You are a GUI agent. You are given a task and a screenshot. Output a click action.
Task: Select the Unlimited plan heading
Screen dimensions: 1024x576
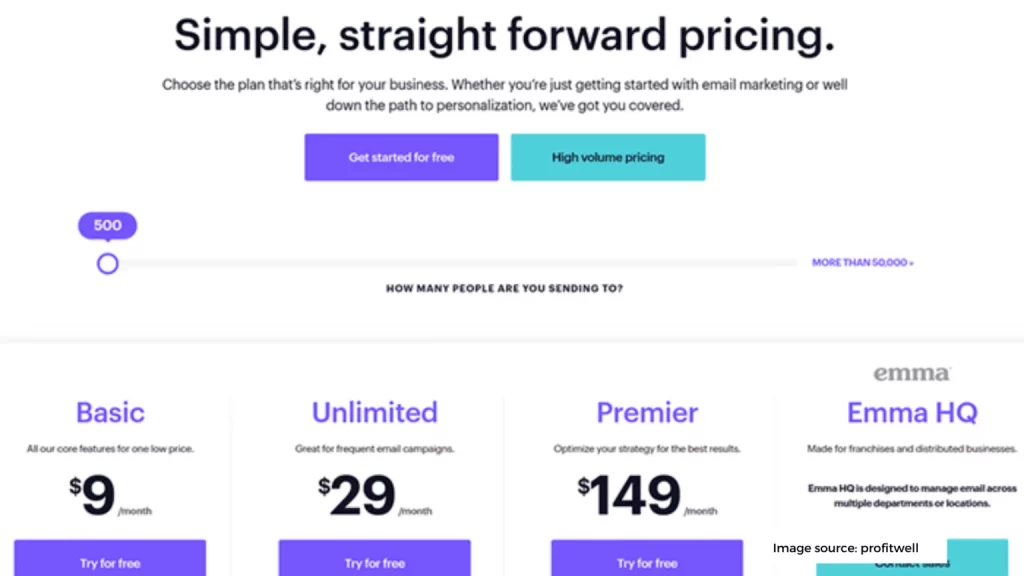(374, 413)
